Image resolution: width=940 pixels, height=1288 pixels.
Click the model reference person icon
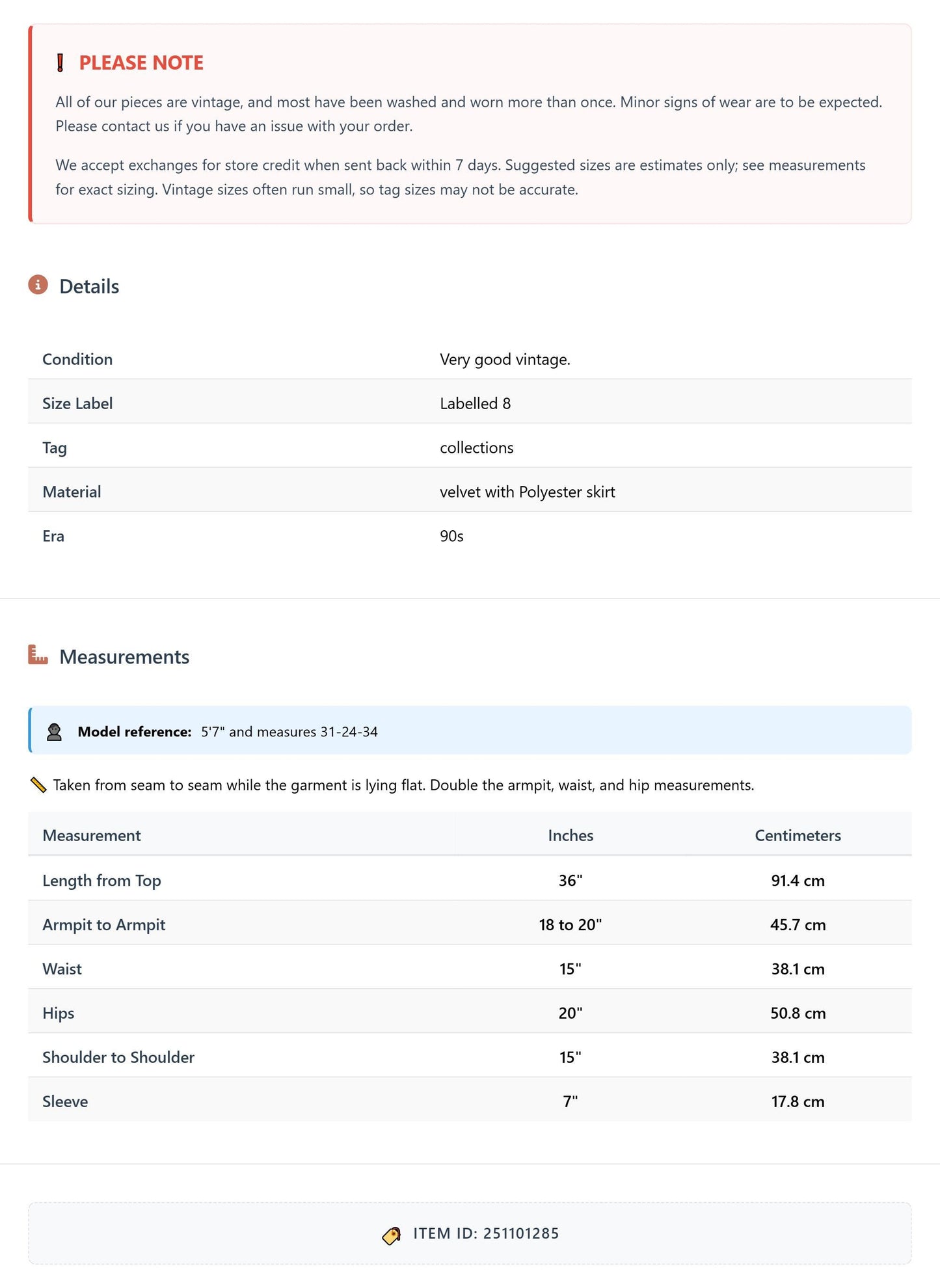point(55,732)
